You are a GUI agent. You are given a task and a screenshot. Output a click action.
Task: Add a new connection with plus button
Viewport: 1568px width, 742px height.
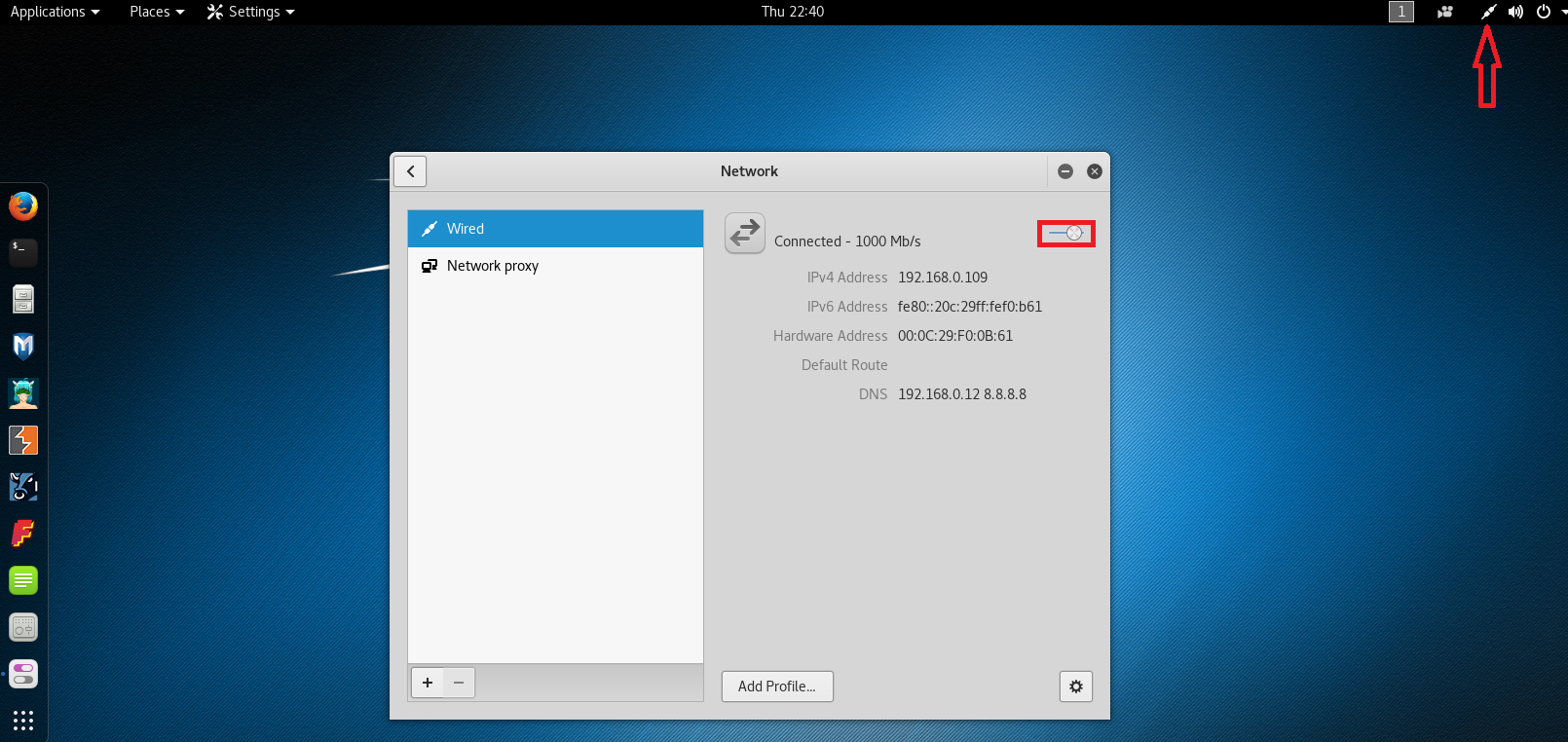click(x=428, y=683)
